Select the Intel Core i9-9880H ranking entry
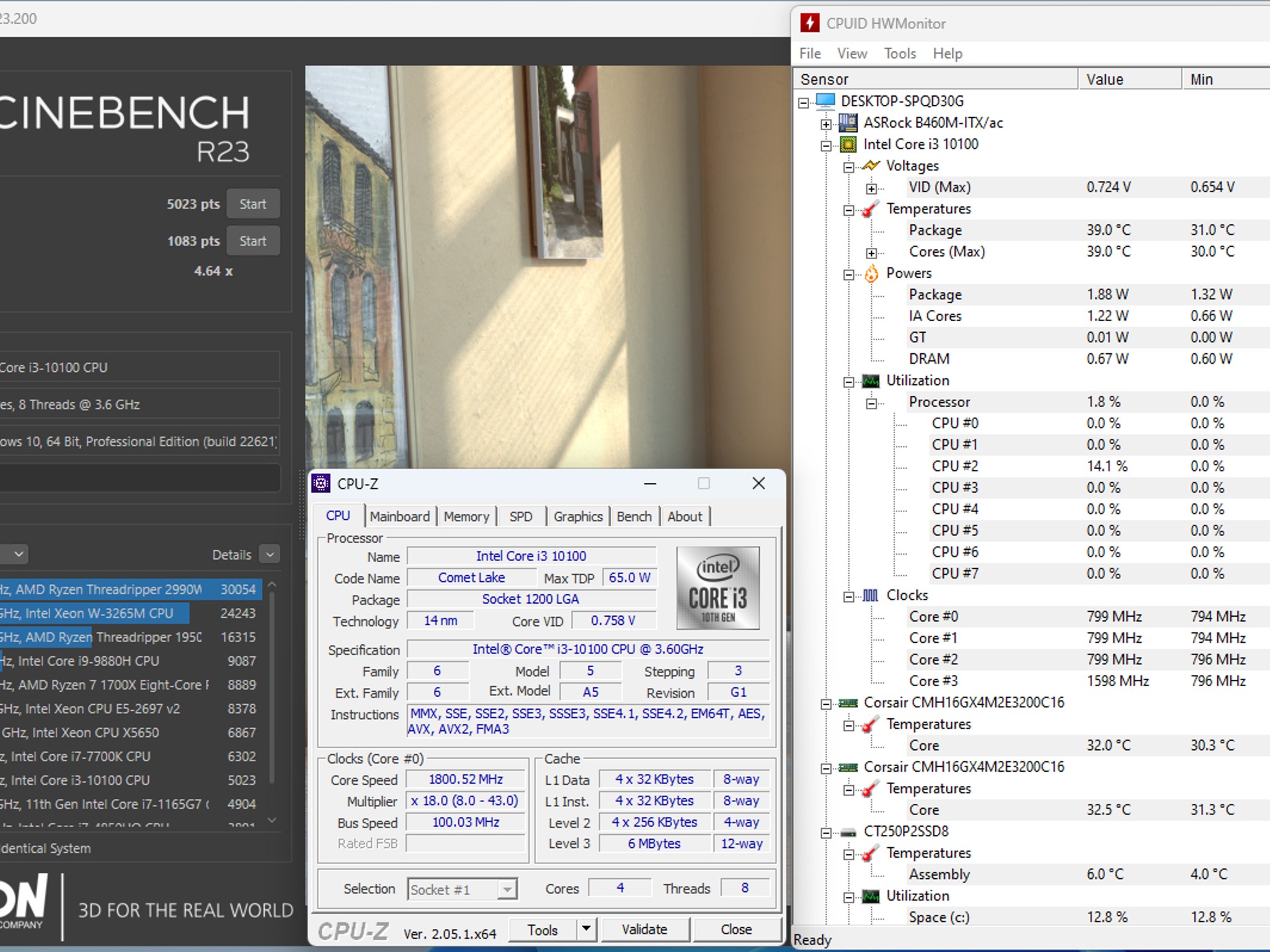 point(131,661)
